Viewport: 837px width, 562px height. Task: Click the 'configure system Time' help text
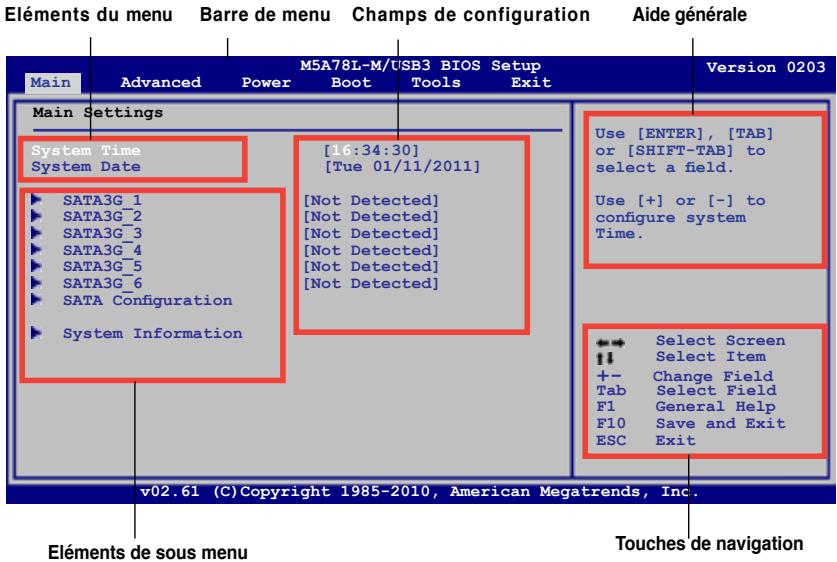(670, 226)
